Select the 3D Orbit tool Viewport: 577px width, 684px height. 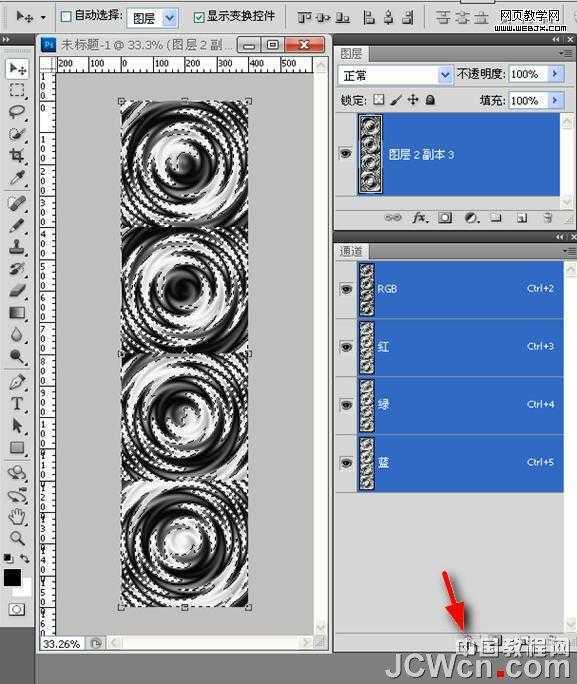(17, 496)
